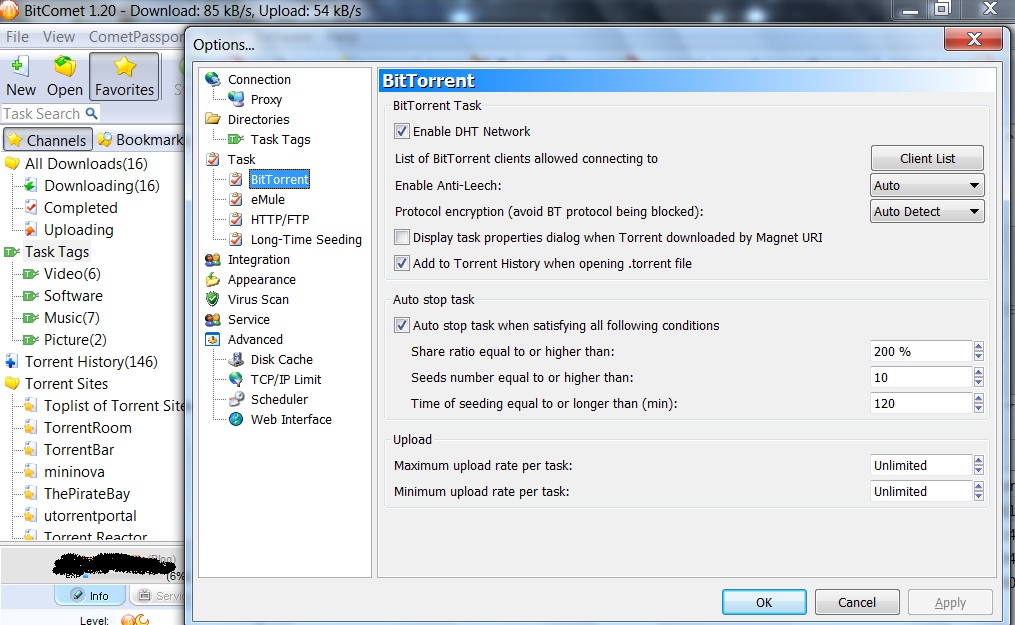The width and height of the screenshot is (1015, 625).
Task: Click the New task toolbar icon in BitComet
Action: click(20, 66)
